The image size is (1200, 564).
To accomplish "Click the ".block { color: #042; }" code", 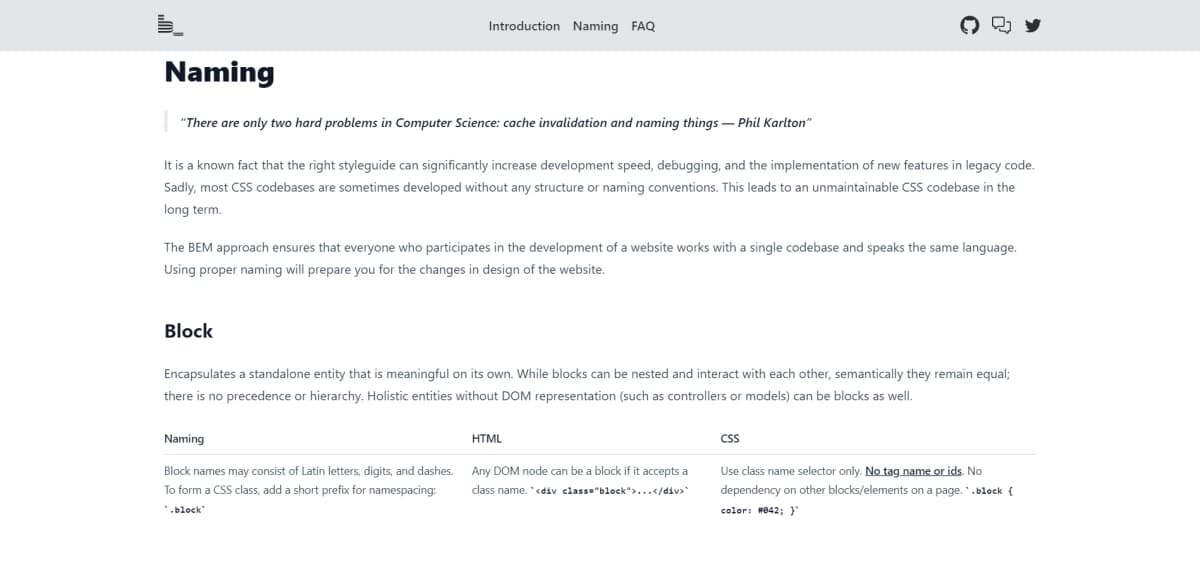I will 760,510.
